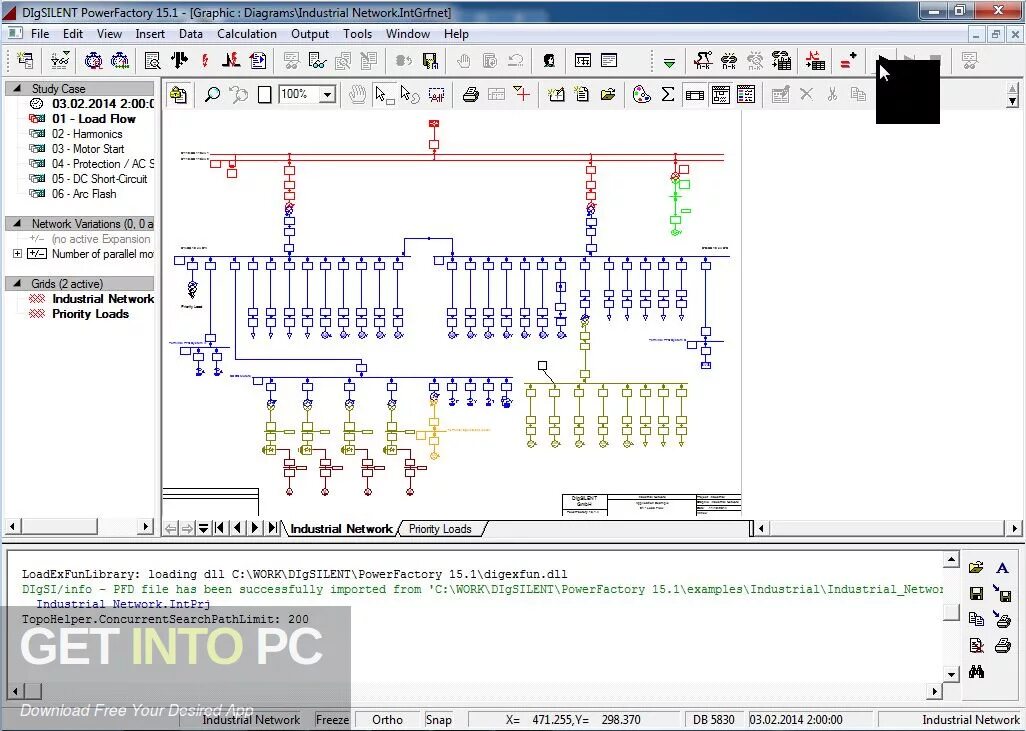1026x731 pixels.
Task: Open the Tools menu
Action: coord(357,34)
